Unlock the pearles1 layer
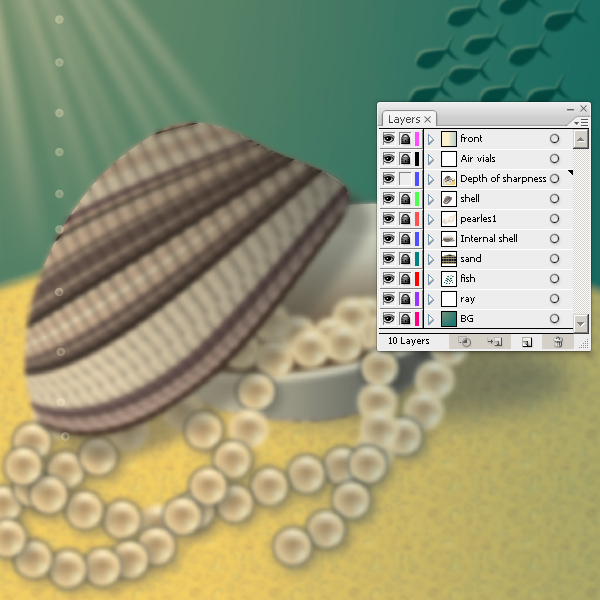 405,218
